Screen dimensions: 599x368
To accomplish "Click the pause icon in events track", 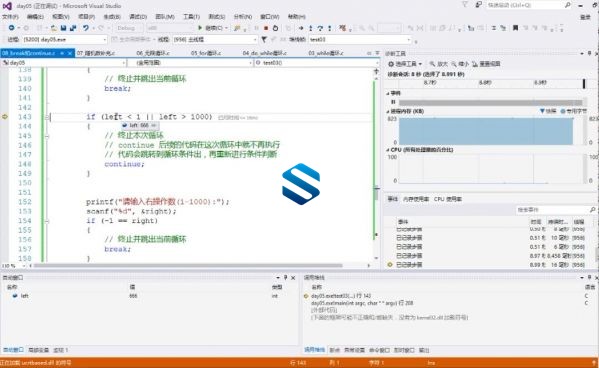I will coord(393,102).
